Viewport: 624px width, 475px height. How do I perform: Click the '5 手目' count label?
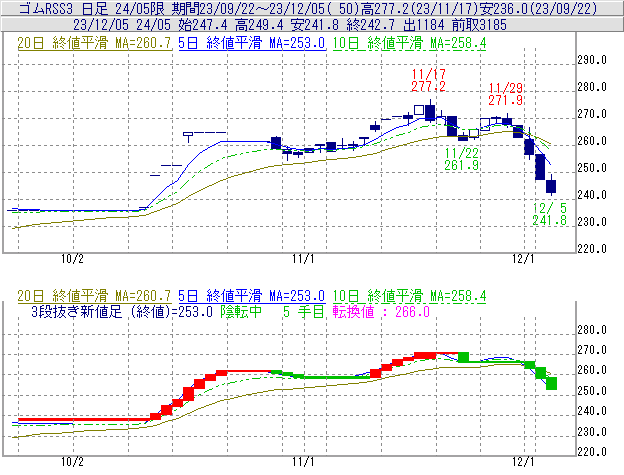[x=304, y=311]
